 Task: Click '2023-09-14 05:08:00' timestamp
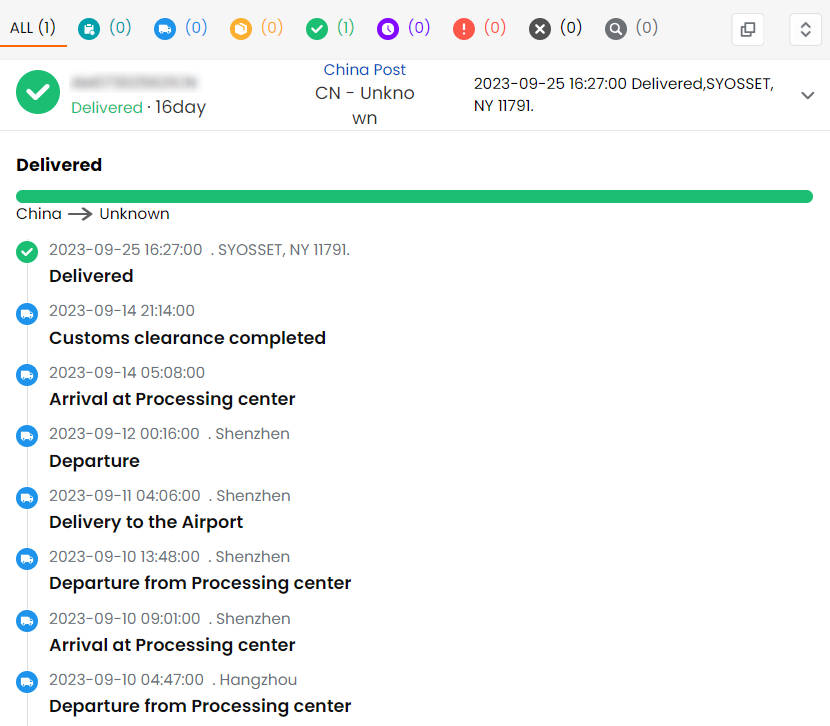(x=127, y=373)
